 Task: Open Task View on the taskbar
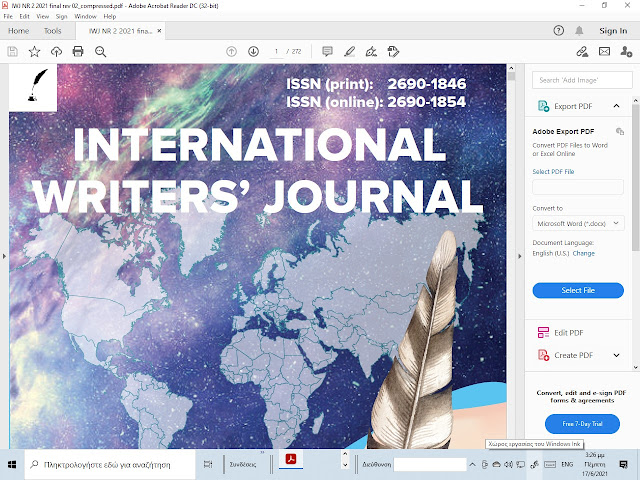tap(208, 464)
